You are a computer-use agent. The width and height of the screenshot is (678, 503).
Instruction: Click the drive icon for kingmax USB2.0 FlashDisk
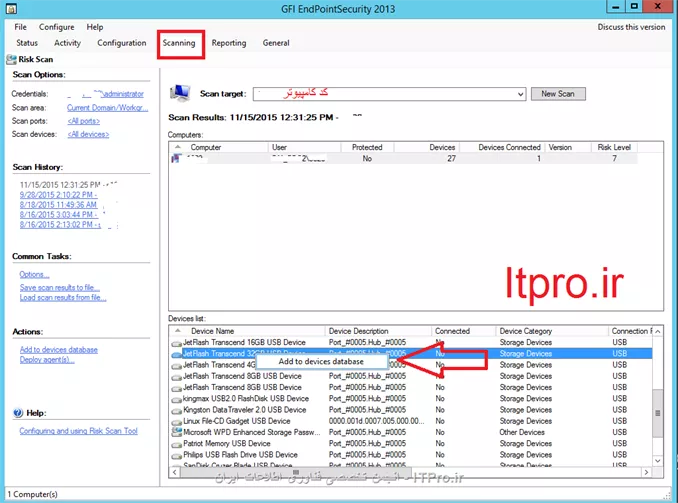(x=176, y=400)
